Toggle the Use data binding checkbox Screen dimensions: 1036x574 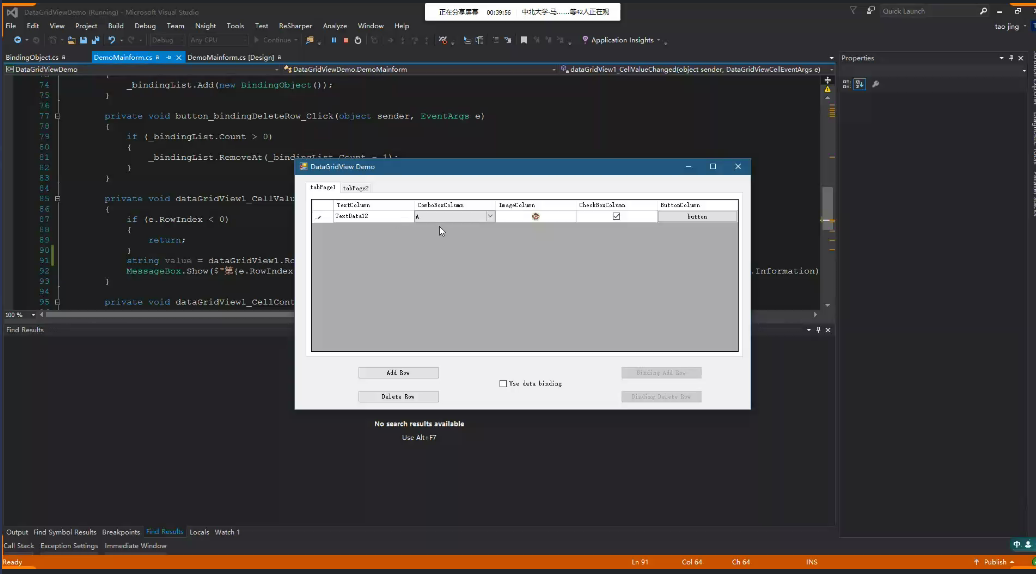click(503, 383)
